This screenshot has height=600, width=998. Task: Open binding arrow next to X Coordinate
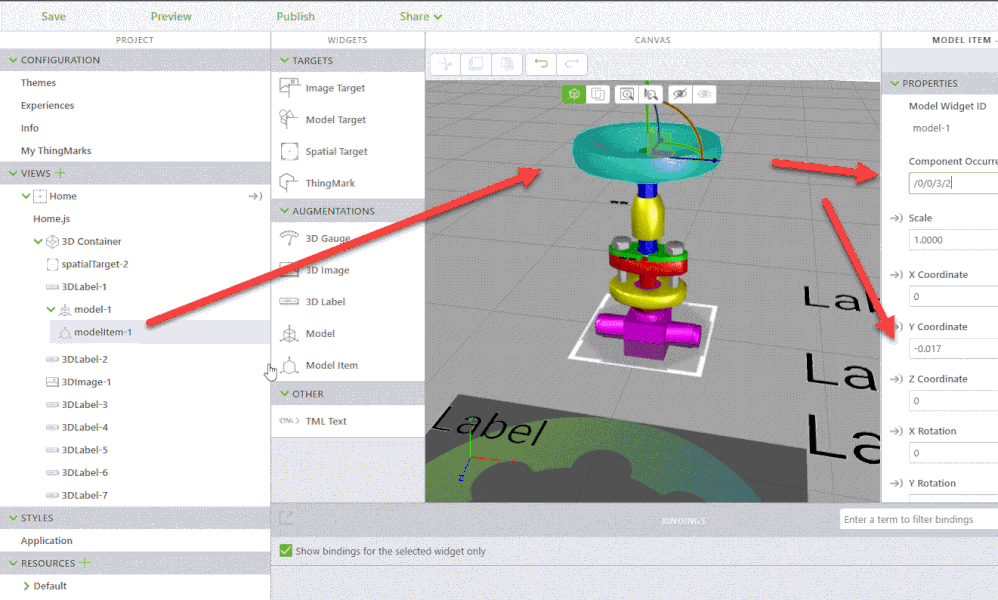click(x=896, y=274)
